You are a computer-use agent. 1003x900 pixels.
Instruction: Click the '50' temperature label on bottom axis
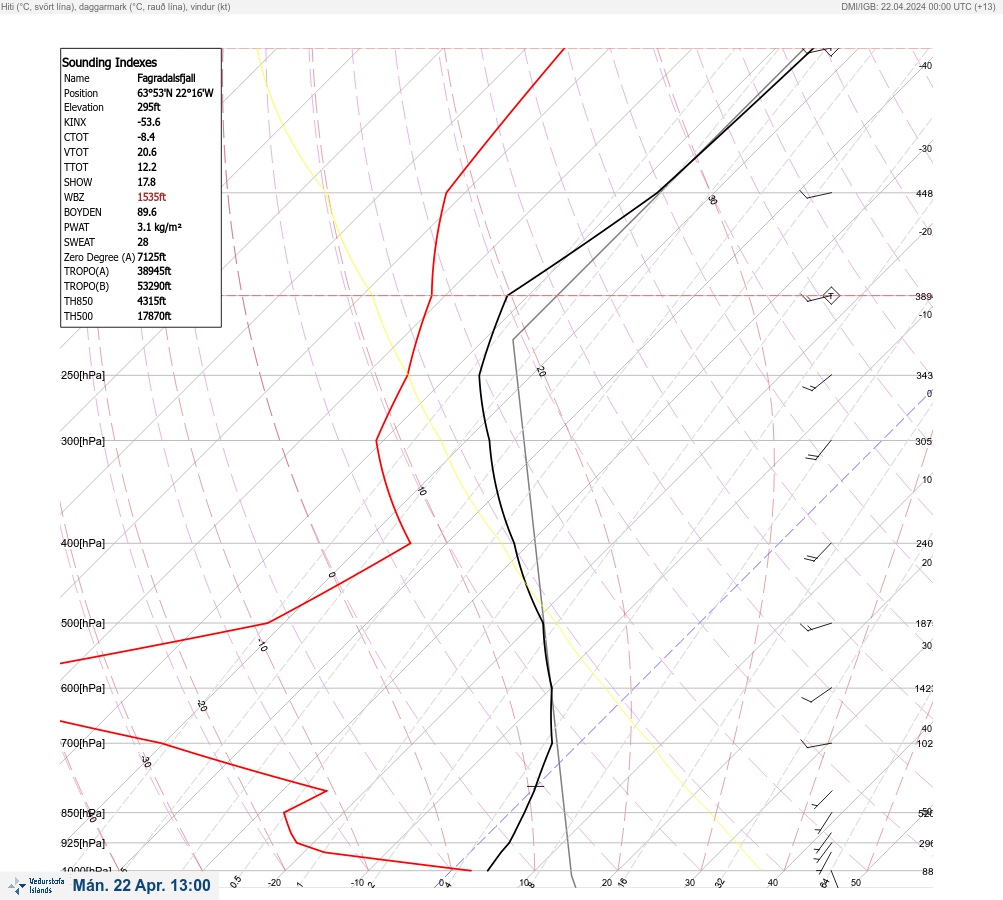pyautogui.click(x=856, y=883)
